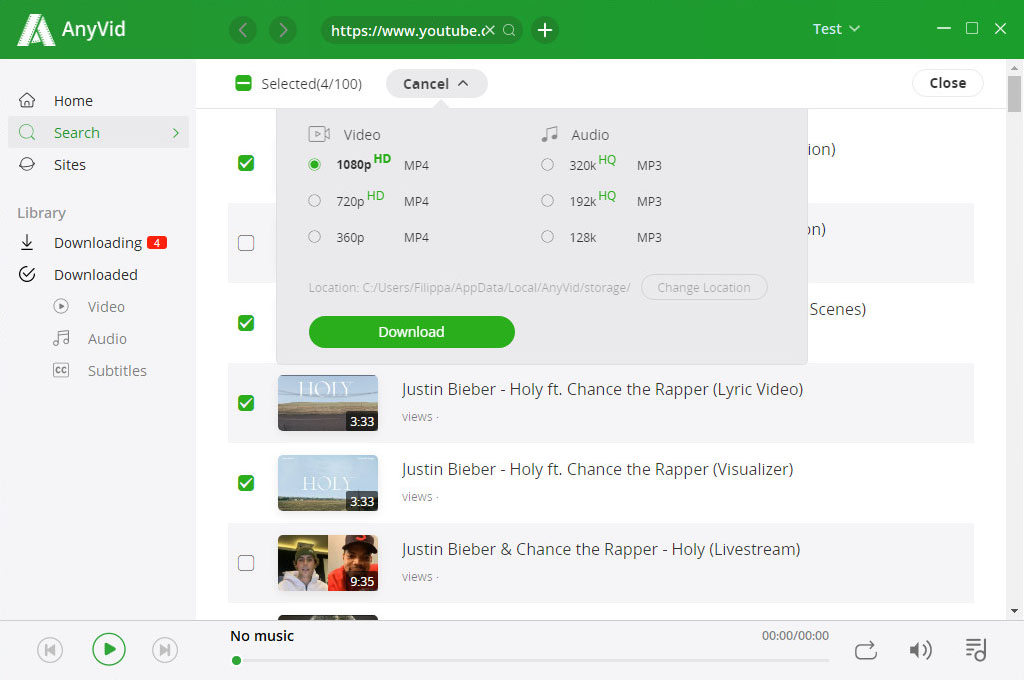Click the Downloaded checkmark circle icon
The height and width of the screenshot is (680, 1024).
(x=27, y=274)
